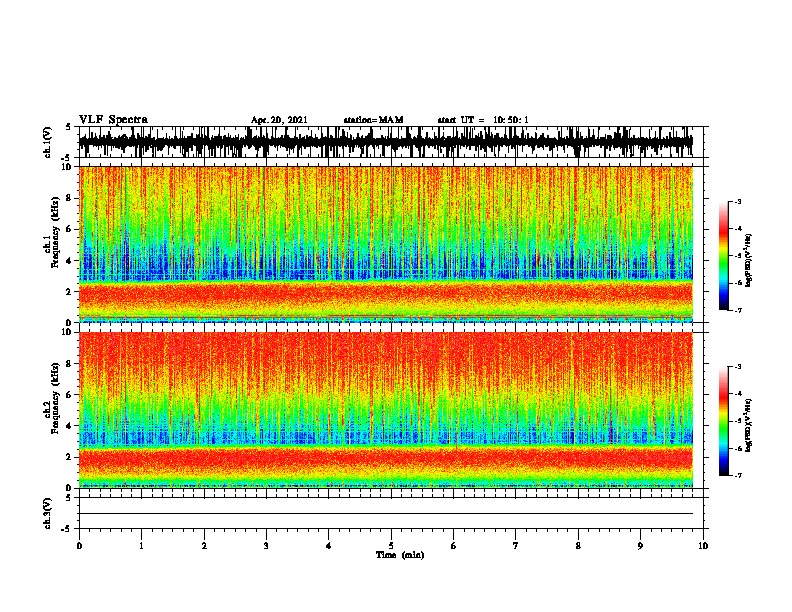
Task: Click the time axis tick label "9"
Action: point(640,546)
